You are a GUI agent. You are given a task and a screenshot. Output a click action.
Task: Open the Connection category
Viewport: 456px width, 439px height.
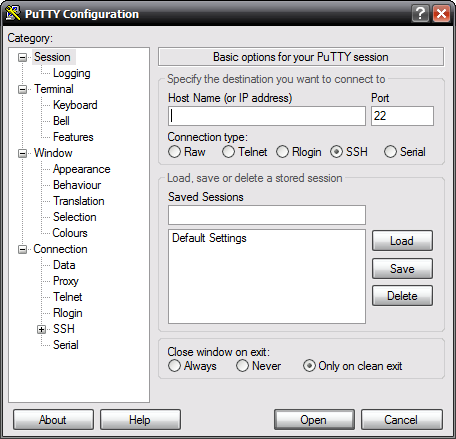[60, 249]
